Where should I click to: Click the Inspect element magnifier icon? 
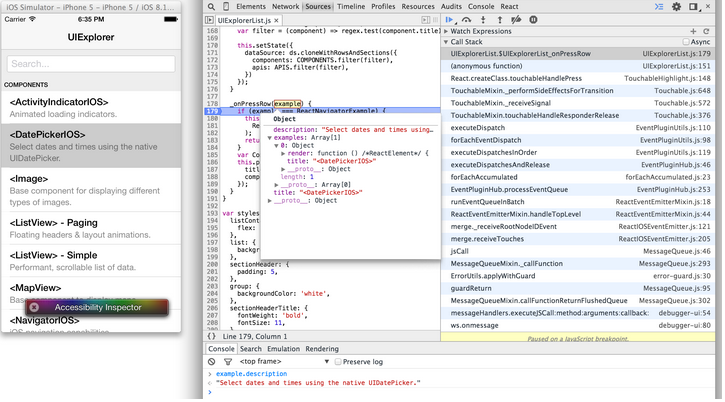tap(211, 6)
